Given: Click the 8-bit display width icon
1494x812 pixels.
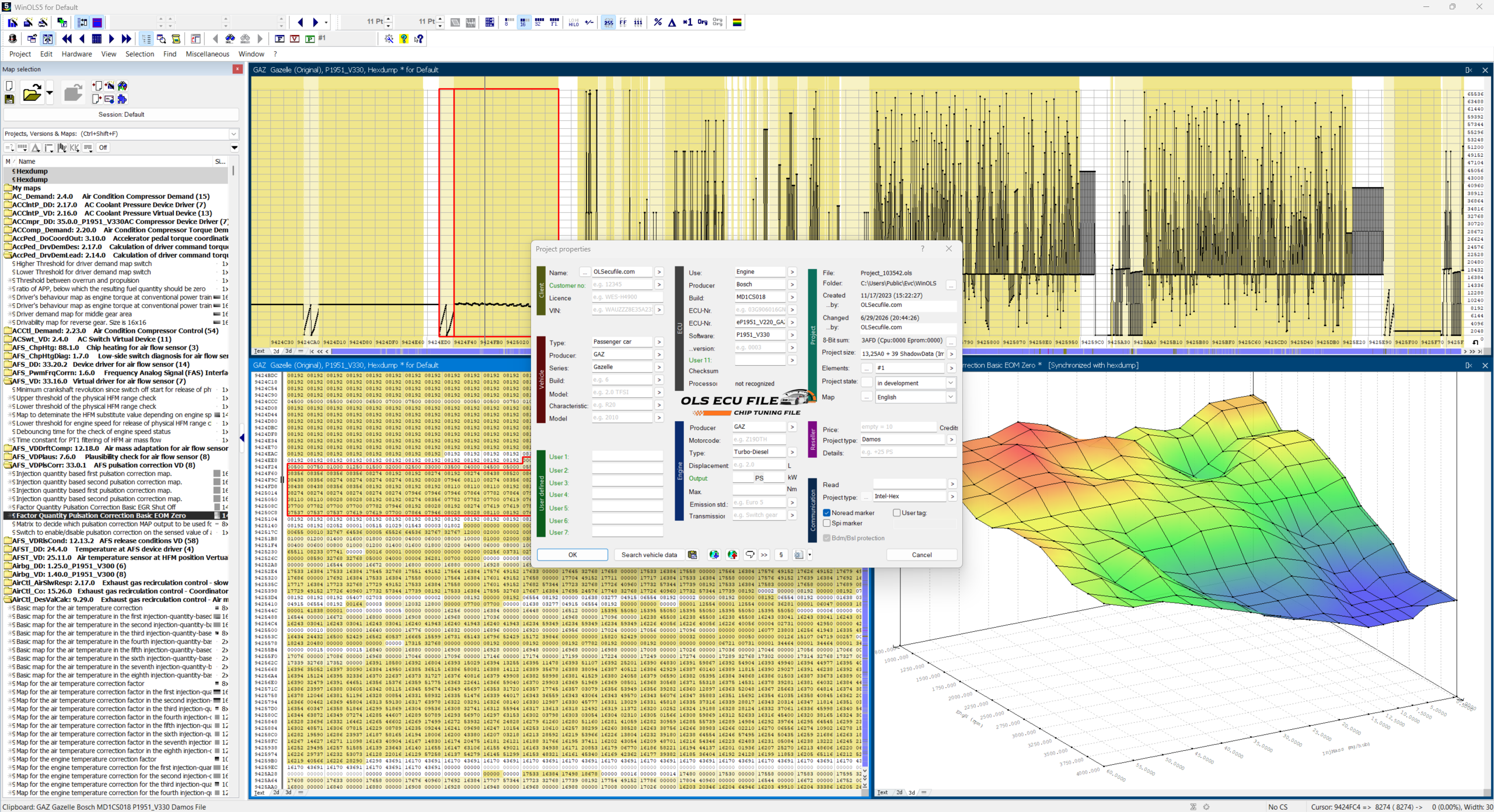Looking at the screenshot, I should 508,22.
